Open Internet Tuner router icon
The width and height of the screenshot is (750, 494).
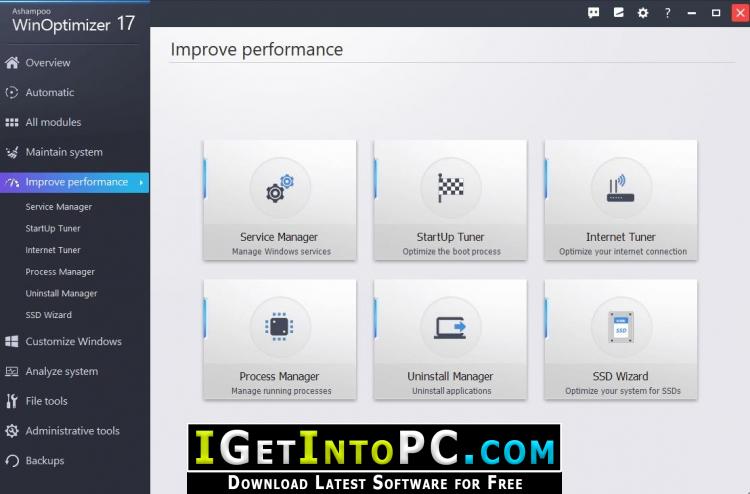[620, 188]
